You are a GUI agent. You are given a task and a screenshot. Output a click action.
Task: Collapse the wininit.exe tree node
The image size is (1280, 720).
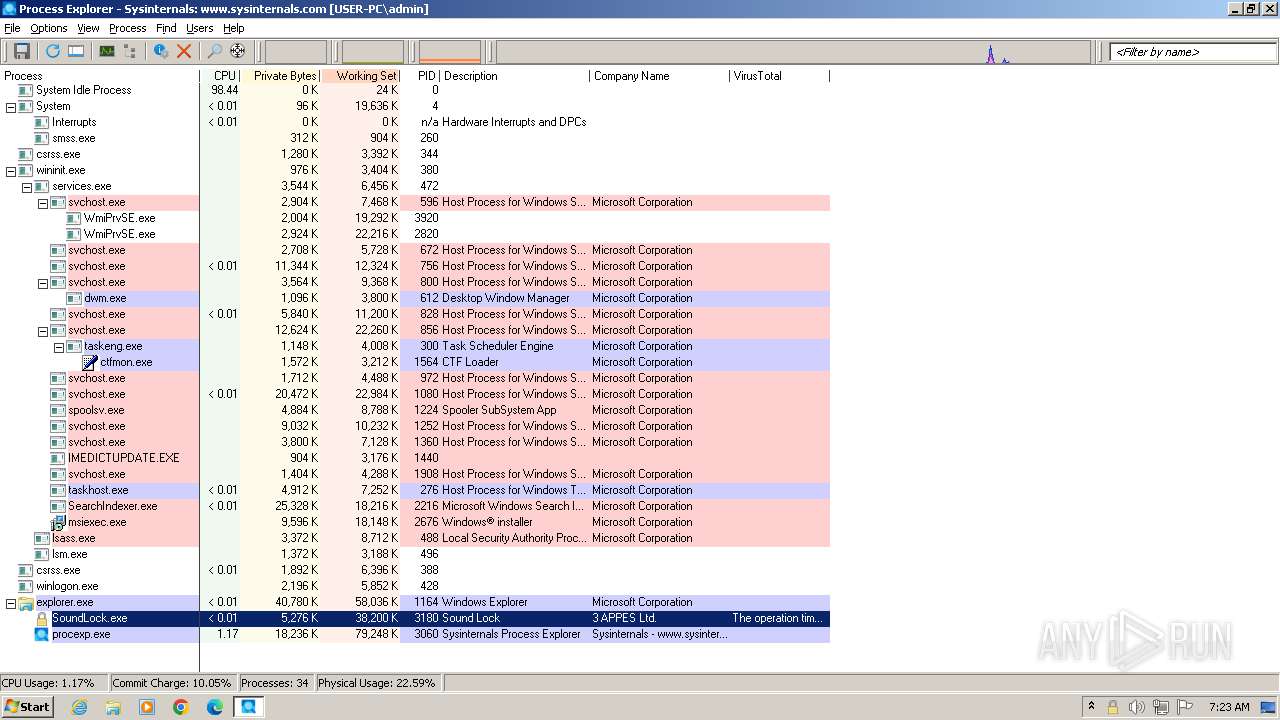(11, 170)
